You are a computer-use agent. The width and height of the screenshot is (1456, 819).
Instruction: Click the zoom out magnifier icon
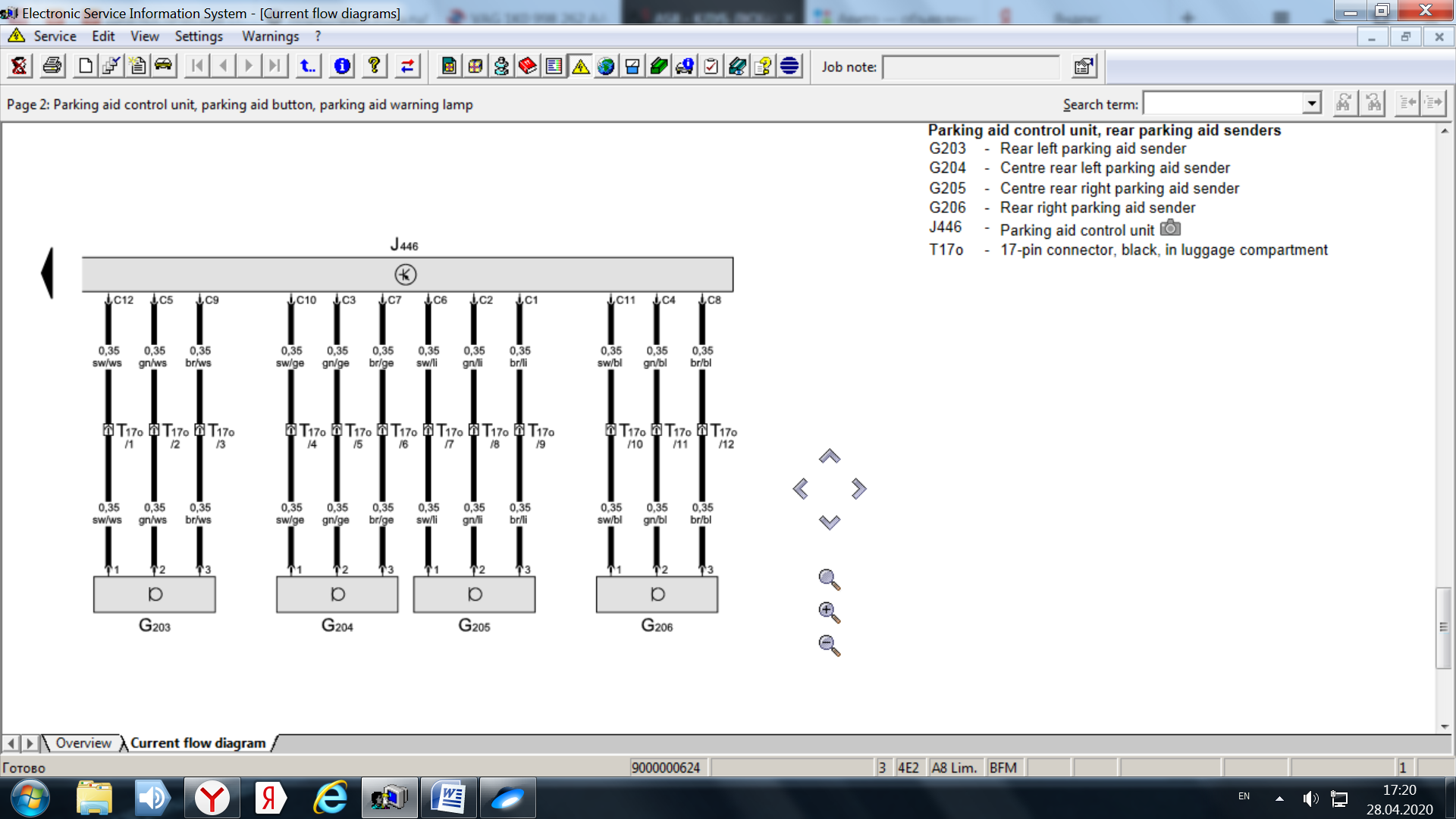click(x=829, y=645)
